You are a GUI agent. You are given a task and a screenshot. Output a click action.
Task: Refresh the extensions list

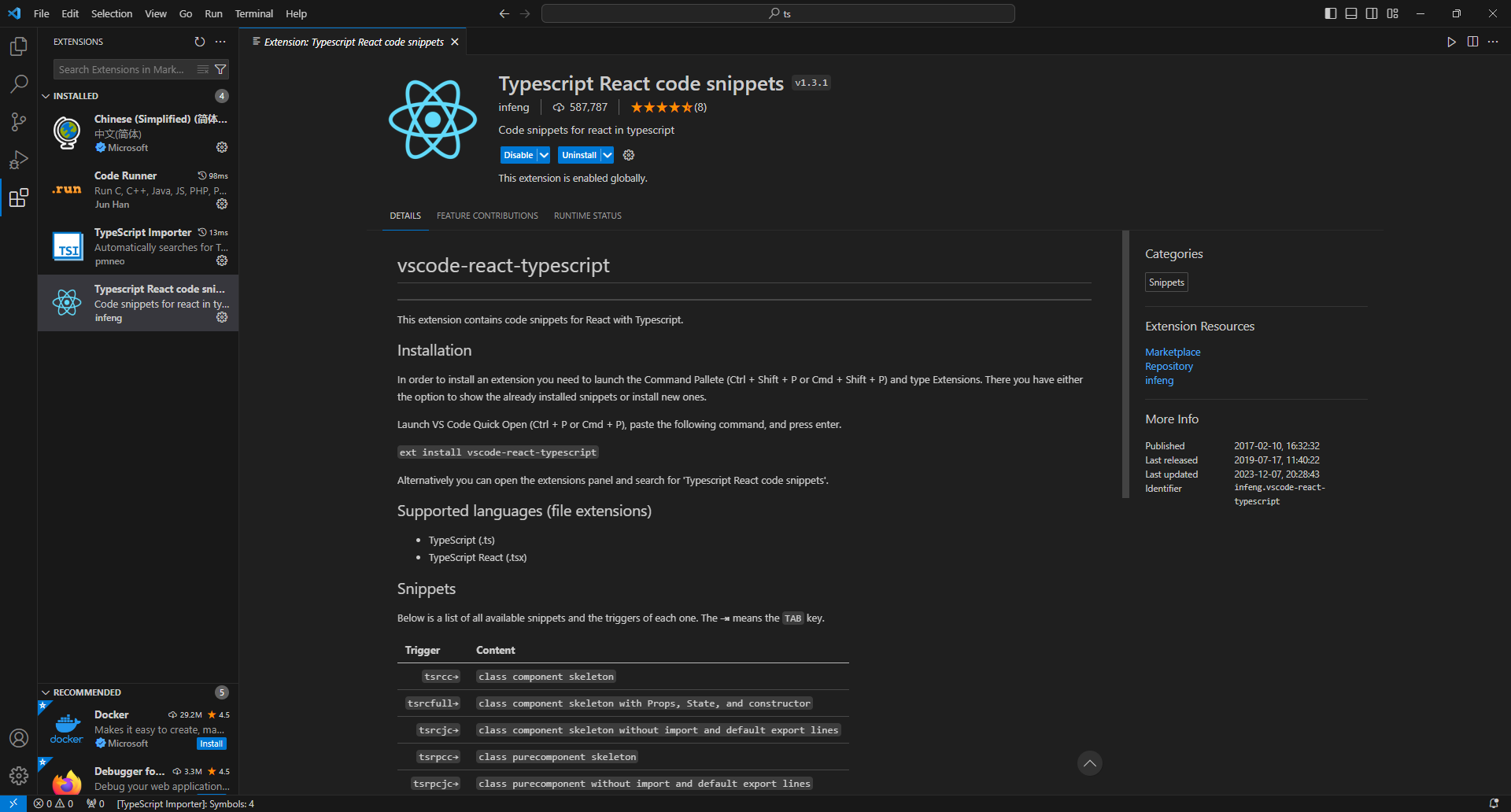tap(200, 42)
